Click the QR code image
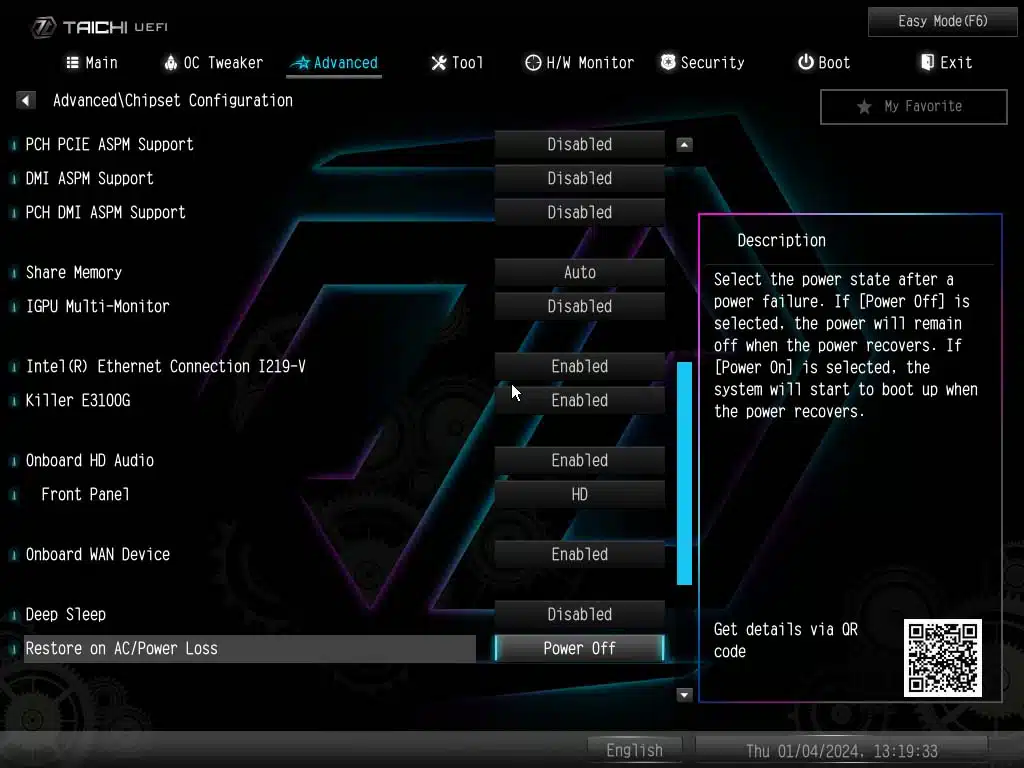This screenshot has width=1024, height=768. [x=942, y=657]
